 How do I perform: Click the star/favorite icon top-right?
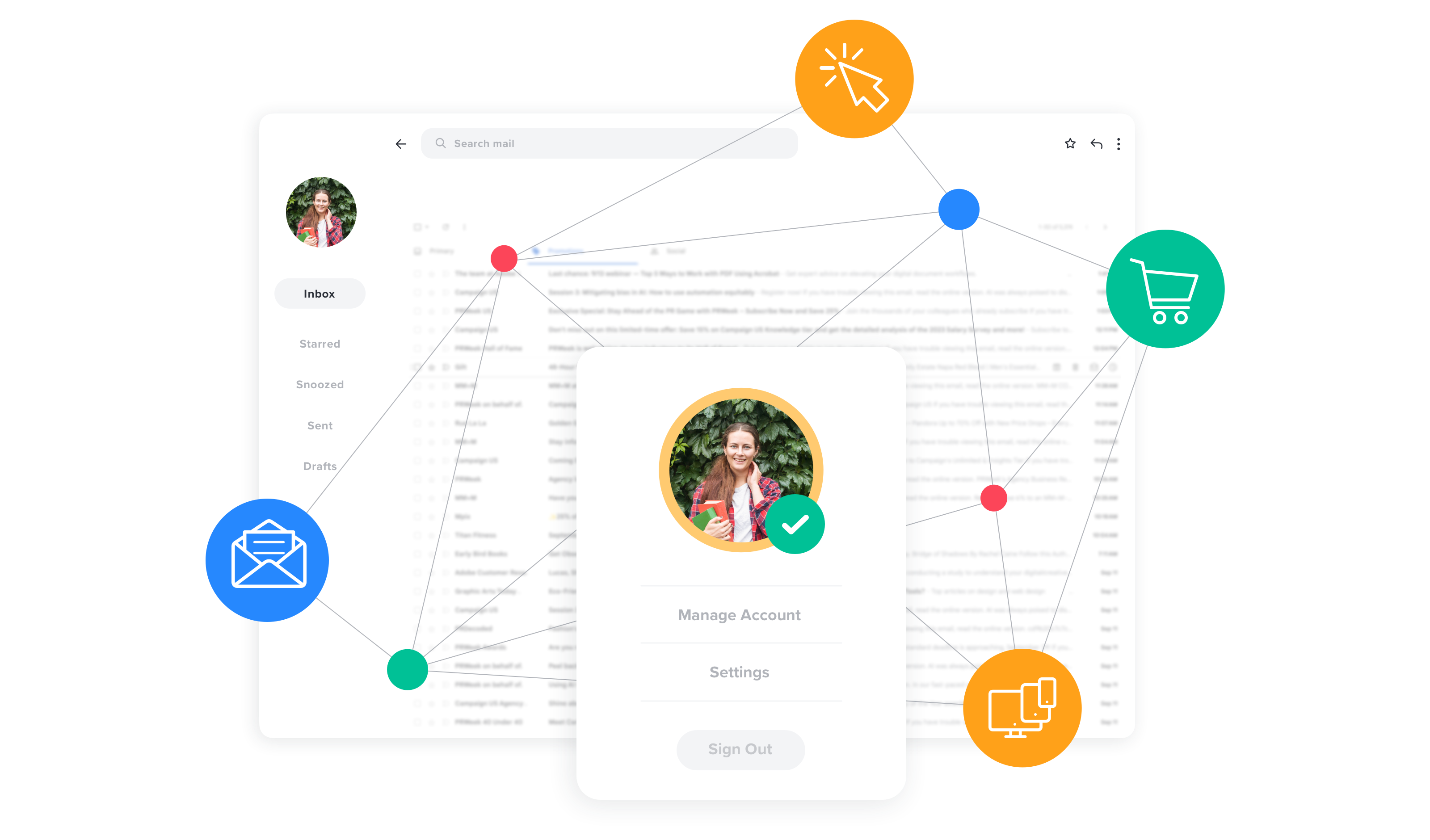pos(1069,143)
